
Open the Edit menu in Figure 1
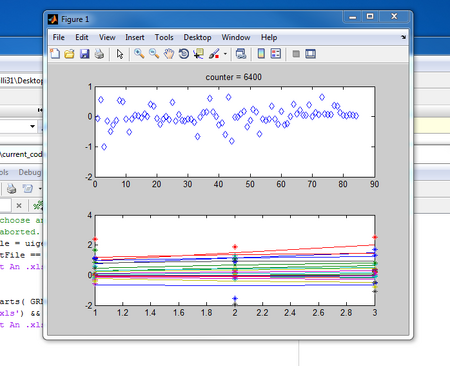click(82, 37)
